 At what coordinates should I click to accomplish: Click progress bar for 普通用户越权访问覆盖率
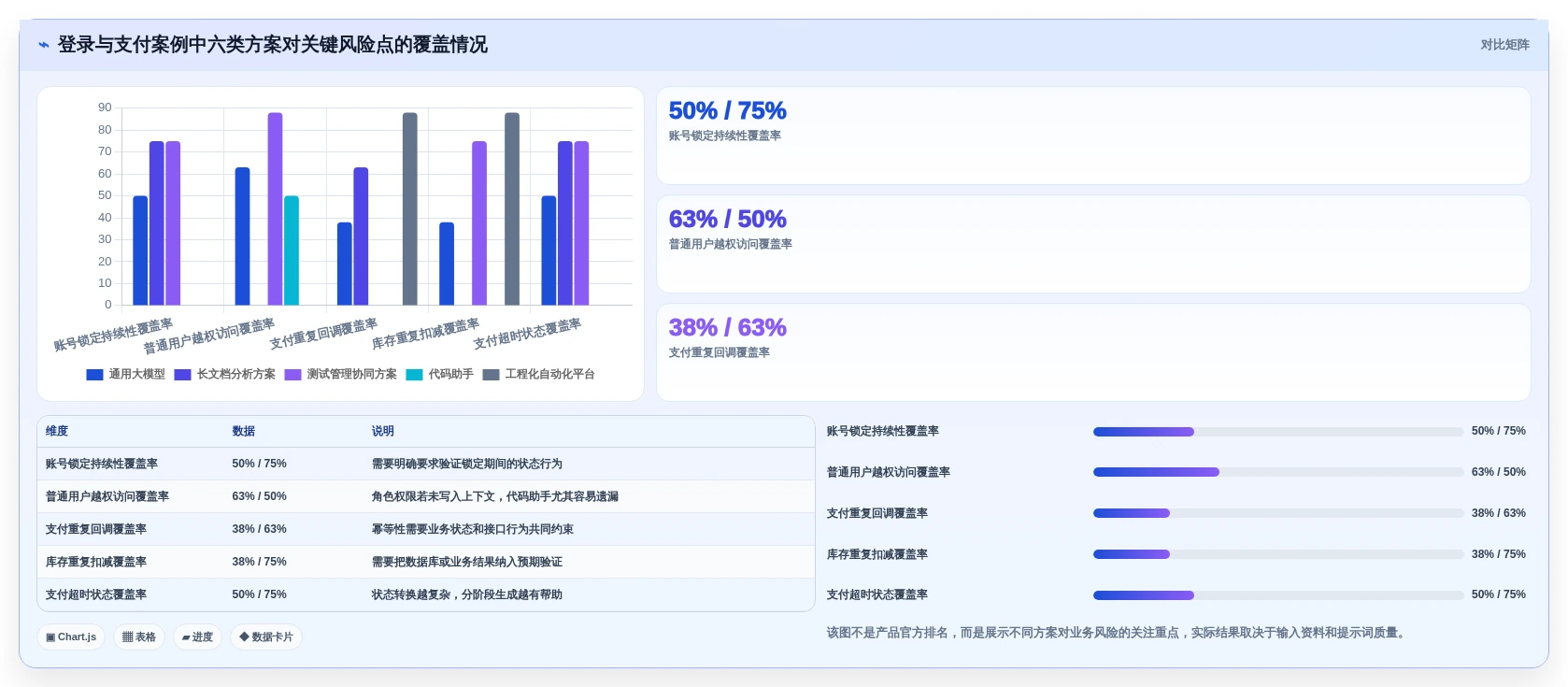[x=1278, y=472]
